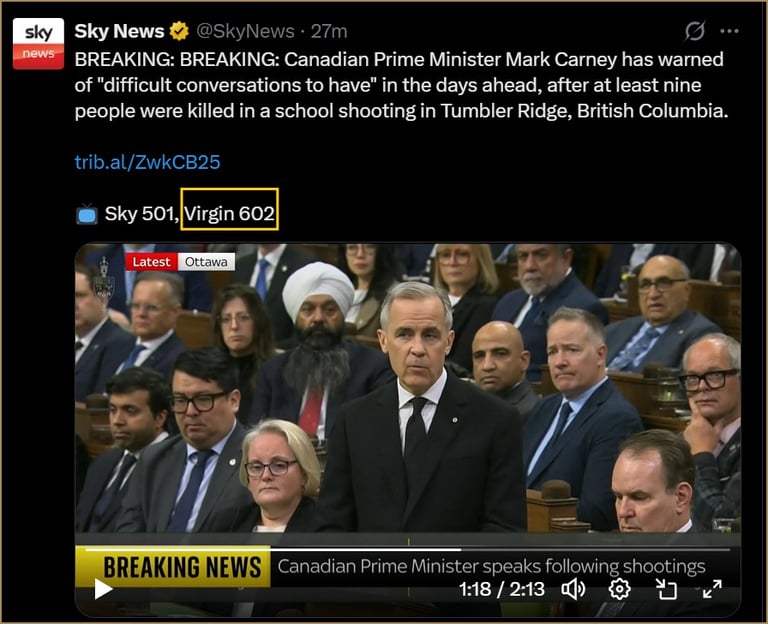The height and width of the screenshot is (624, 768).
Task: Expand video to fullscreen
Action: pos(712,589)
